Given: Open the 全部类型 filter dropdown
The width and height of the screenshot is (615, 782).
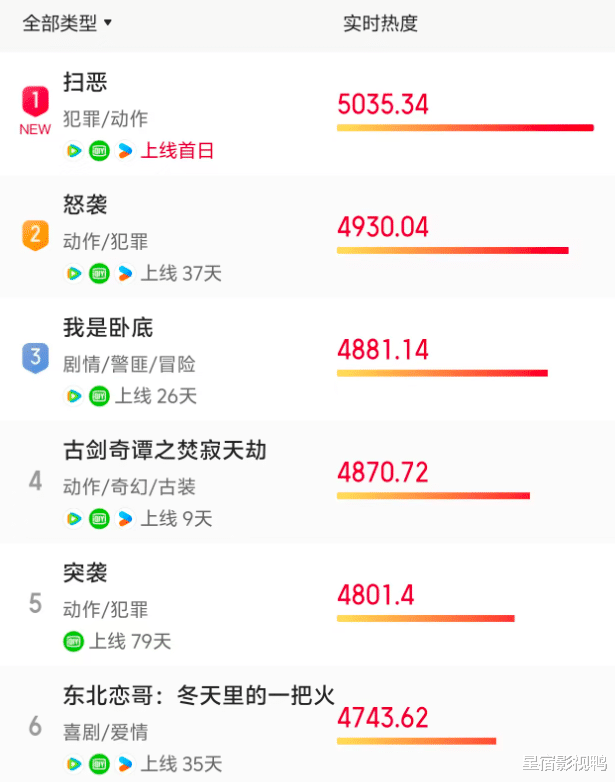Looking at the screenshot, I should click(x=68, y=23).
